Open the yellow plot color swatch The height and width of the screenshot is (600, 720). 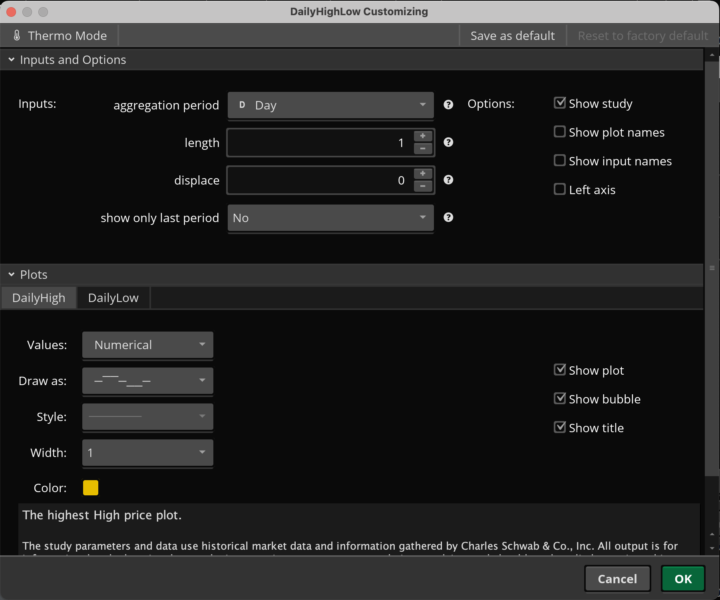point(91,488)
